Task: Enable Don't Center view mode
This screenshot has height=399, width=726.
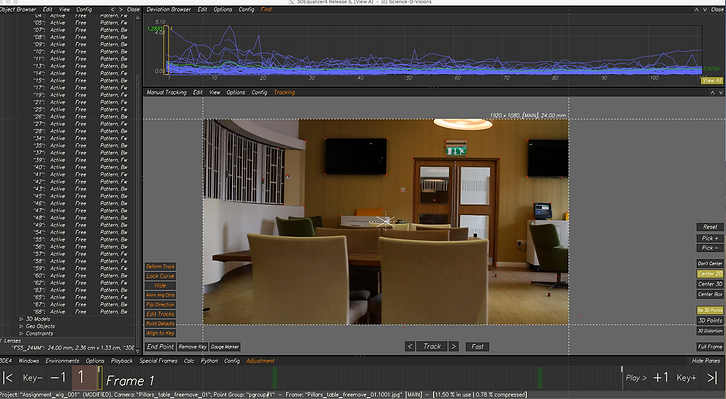Action: coord(710,263)
